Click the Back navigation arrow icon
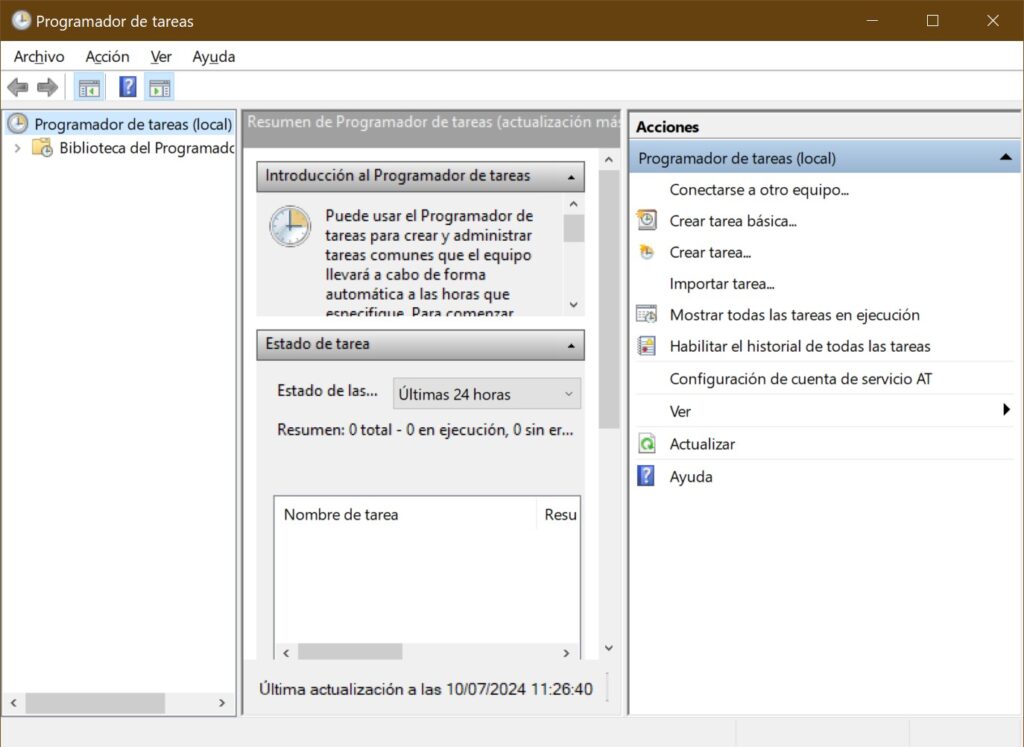This screenshot has width=1024, height=747. click(17, 87)
